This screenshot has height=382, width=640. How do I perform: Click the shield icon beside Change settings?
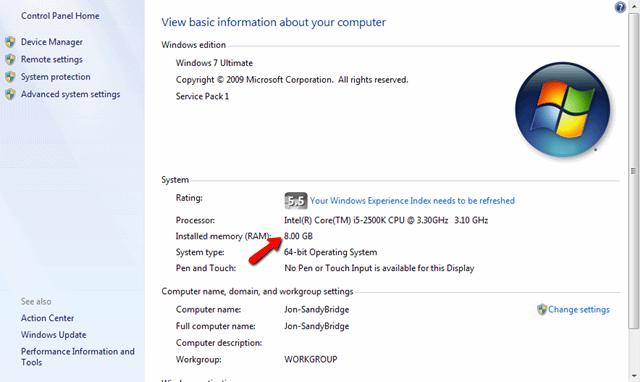pyautogui.click(x=542, y=309)
